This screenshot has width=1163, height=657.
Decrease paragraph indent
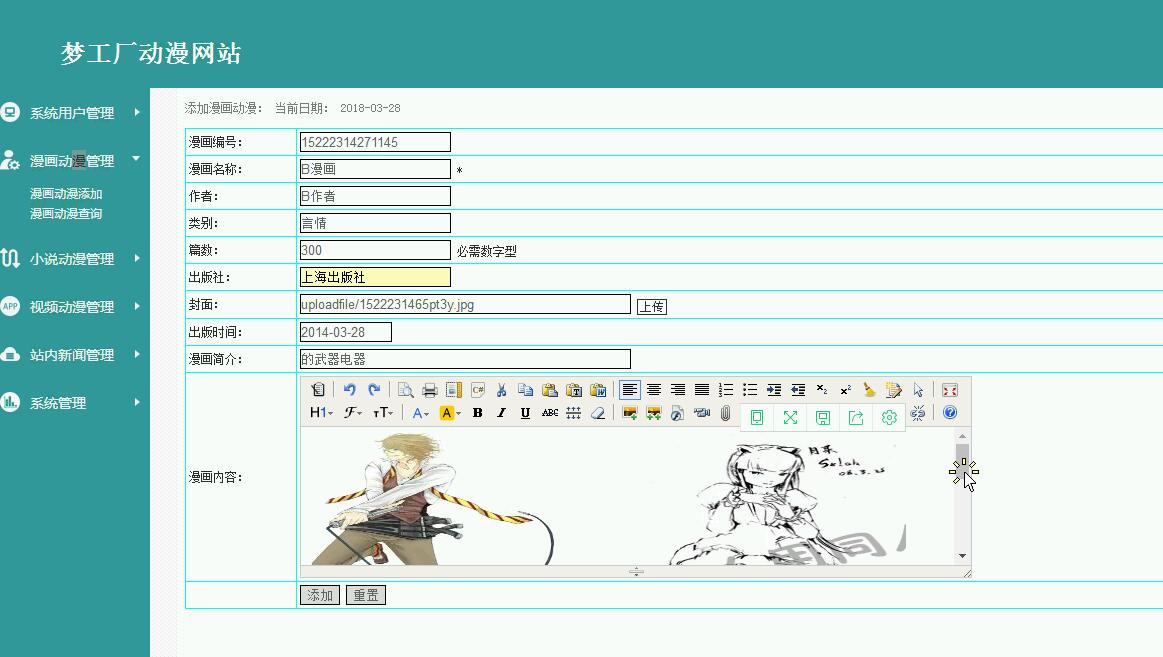[798, 389]
